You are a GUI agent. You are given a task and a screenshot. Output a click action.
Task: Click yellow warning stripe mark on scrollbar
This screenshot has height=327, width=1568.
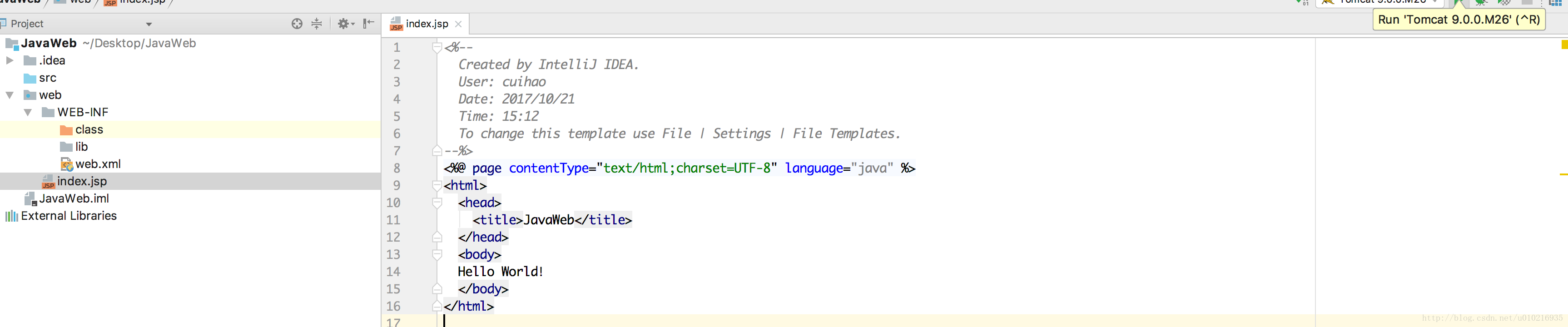tap(1564, 175)
